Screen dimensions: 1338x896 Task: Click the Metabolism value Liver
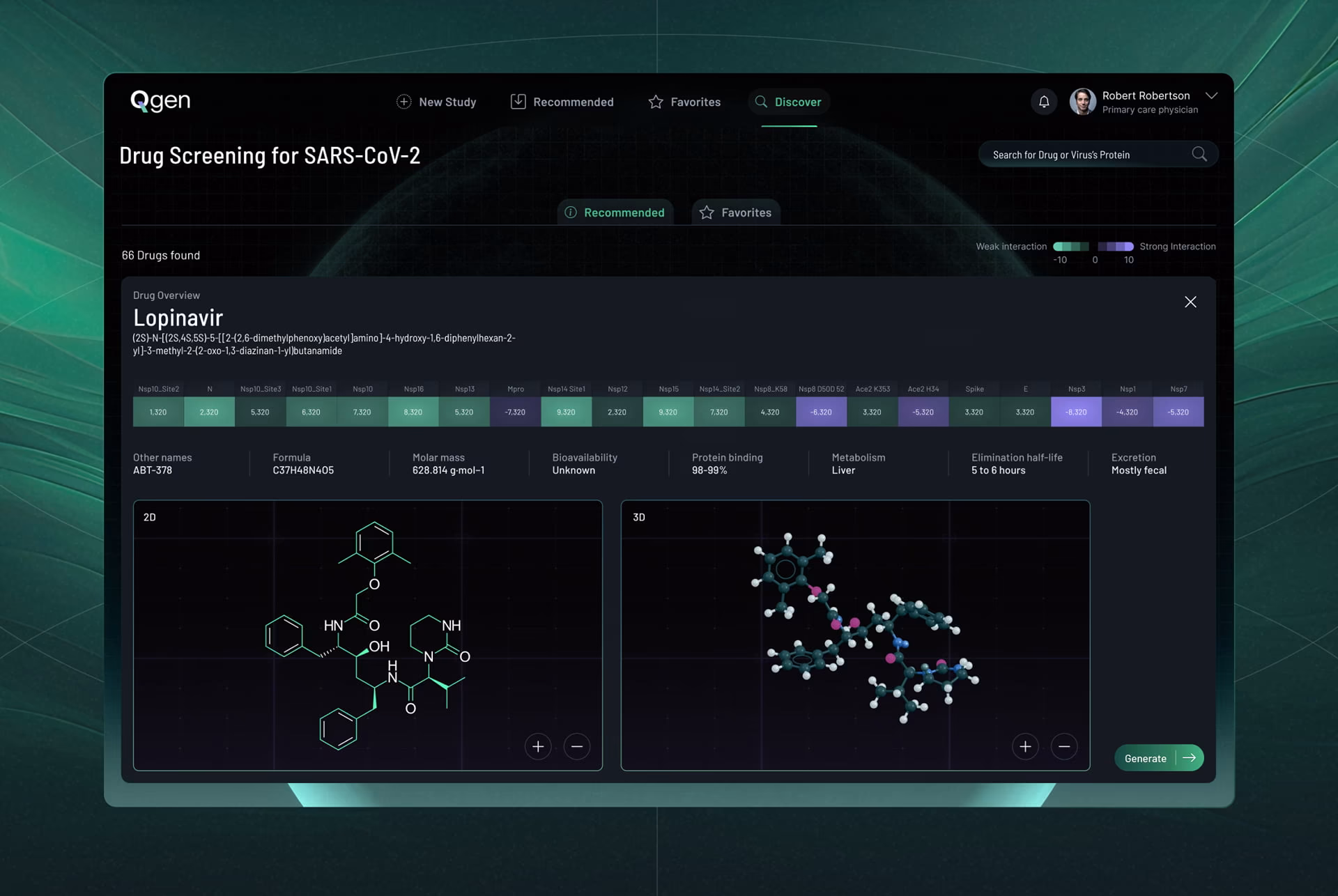(843, 470)
